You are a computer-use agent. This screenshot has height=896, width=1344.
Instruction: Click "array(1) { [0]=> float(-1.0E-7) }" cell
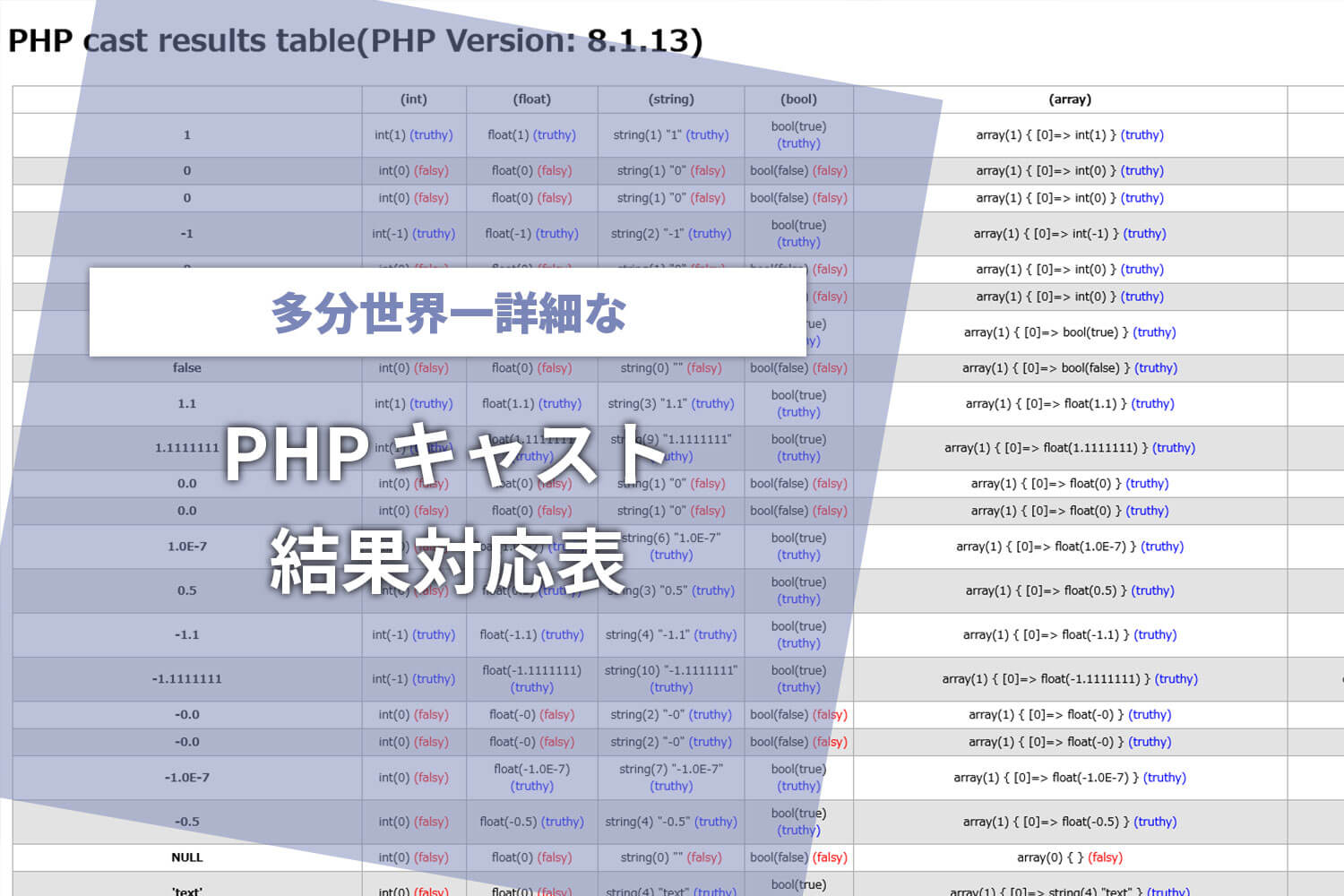1070,778
